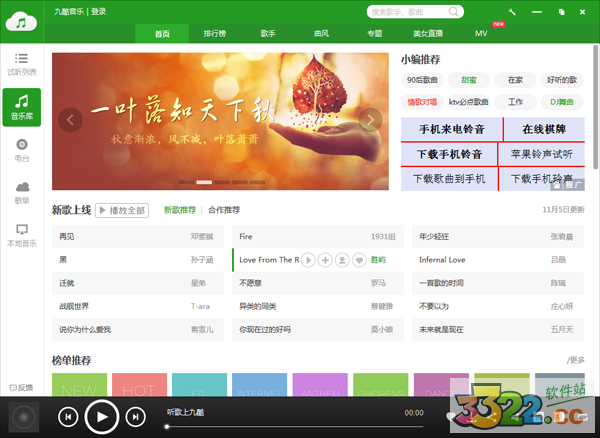
Task: Click the 播放全部 play all button
Action: (122, 210)
